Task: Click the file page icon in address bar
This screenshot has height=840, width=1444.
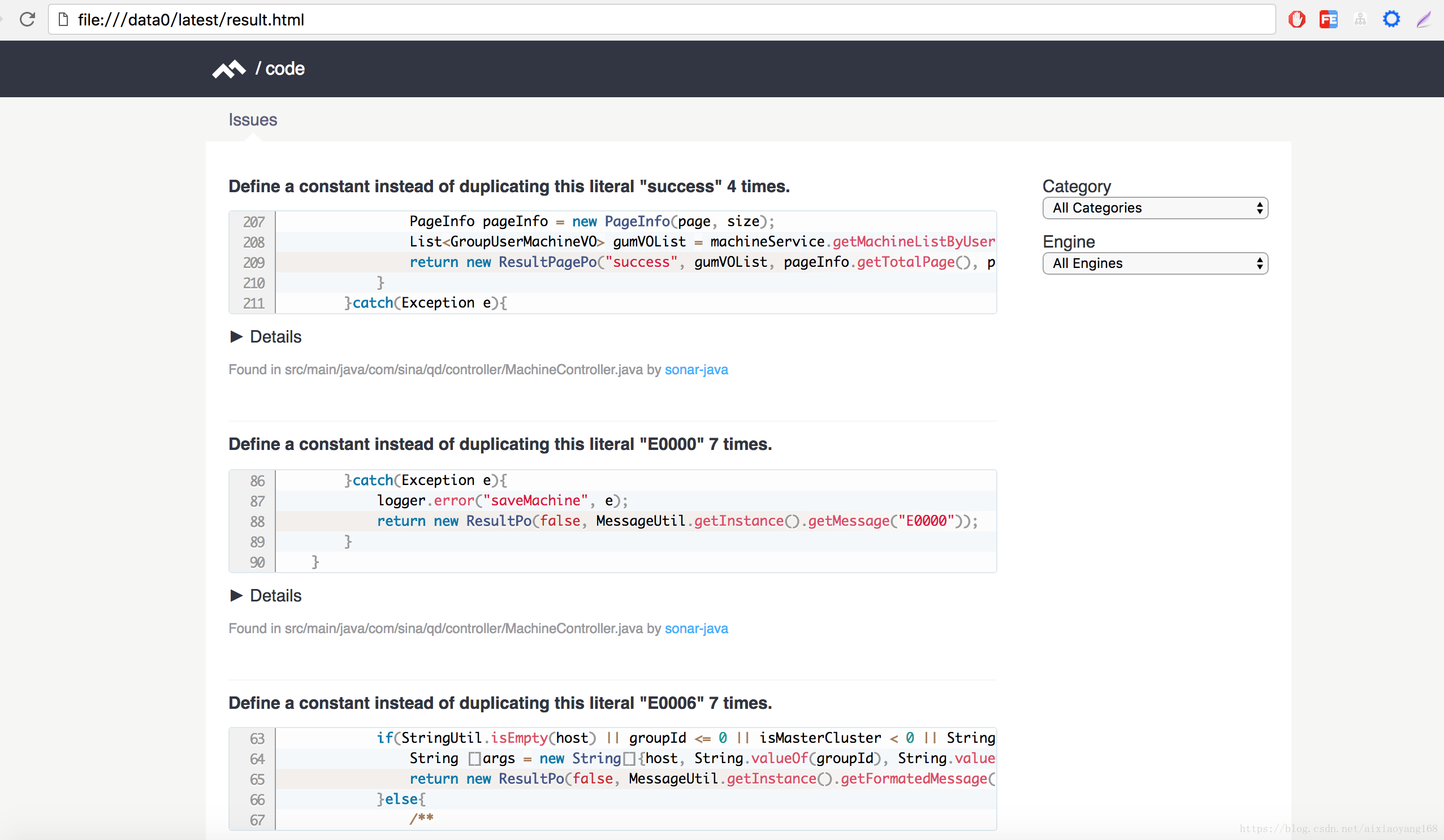Action: coord(63,19)
